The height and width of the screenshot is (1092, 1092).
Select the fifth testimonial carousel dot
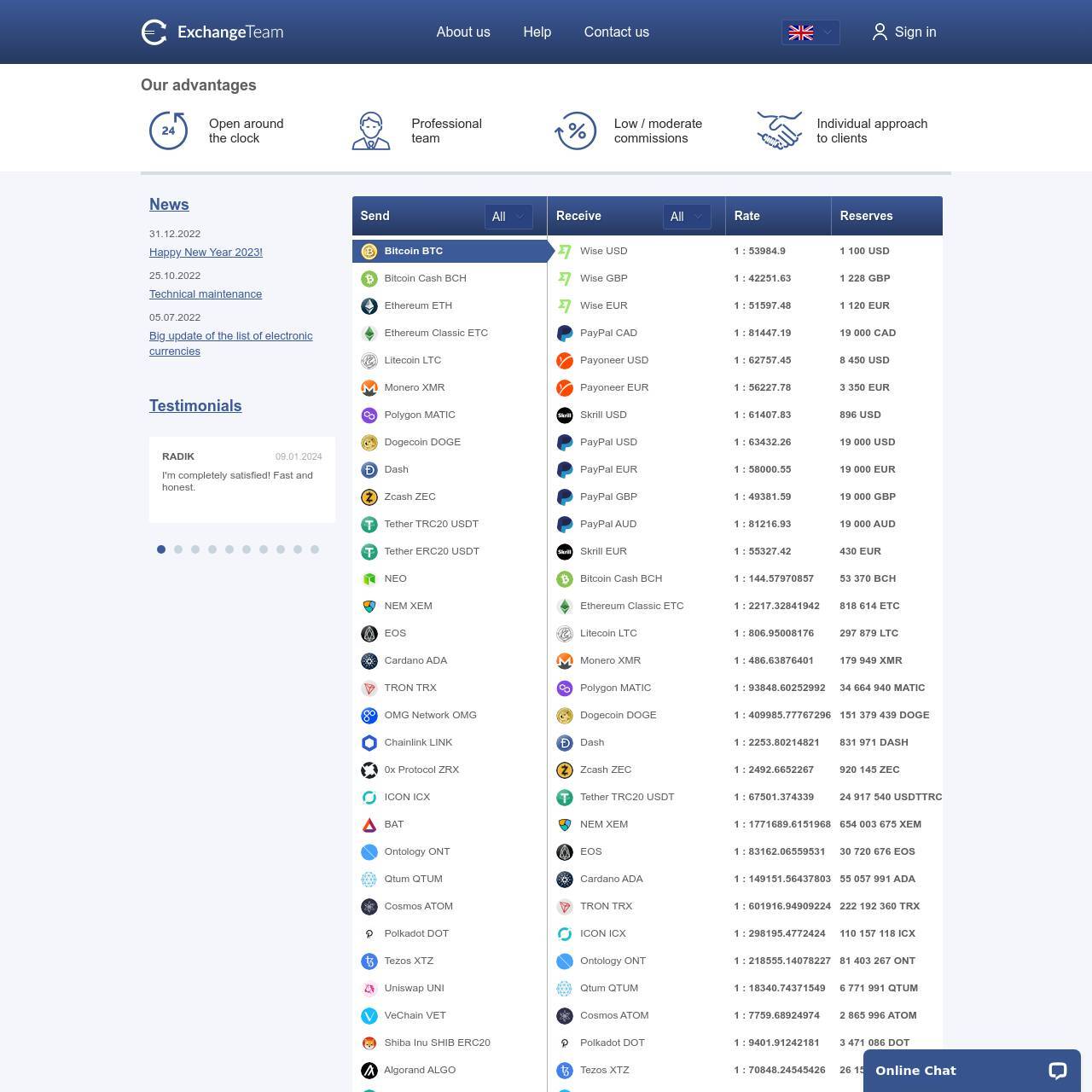pos(229,549)
